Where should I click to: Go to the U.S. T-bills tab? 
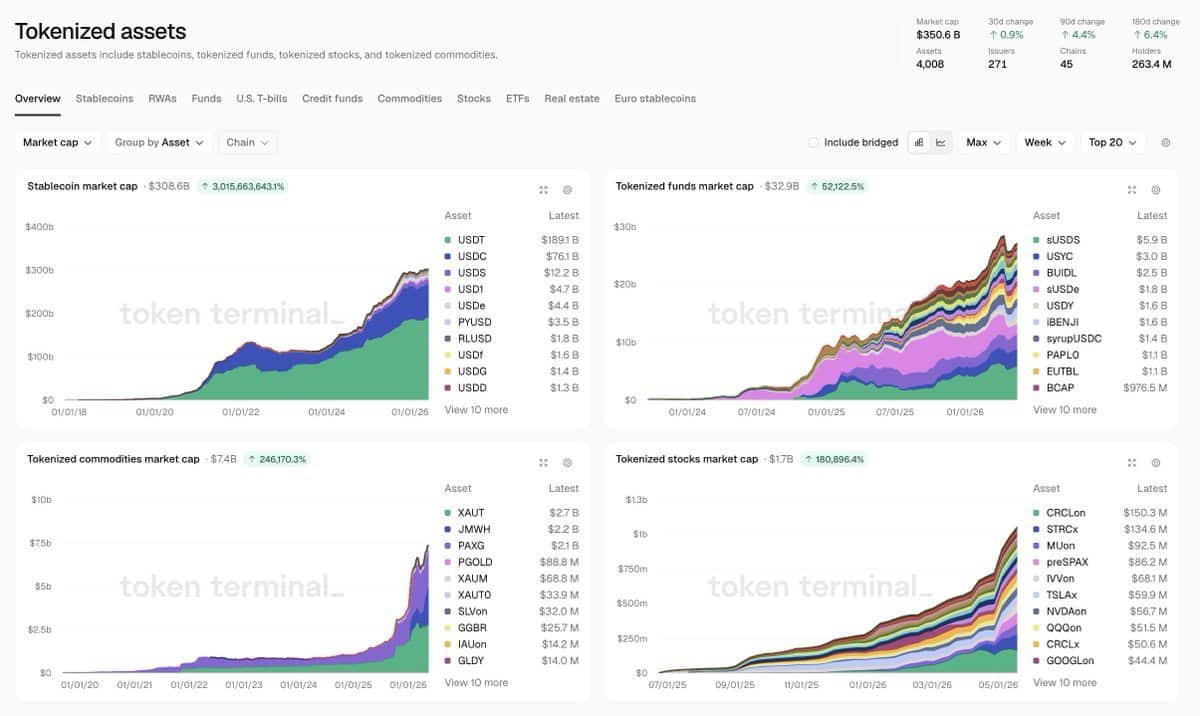[x=262, y=99]
